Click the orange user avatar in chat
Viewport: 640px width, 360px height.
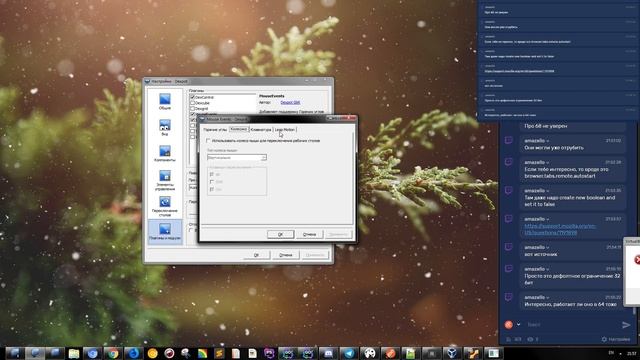point(509,324)
